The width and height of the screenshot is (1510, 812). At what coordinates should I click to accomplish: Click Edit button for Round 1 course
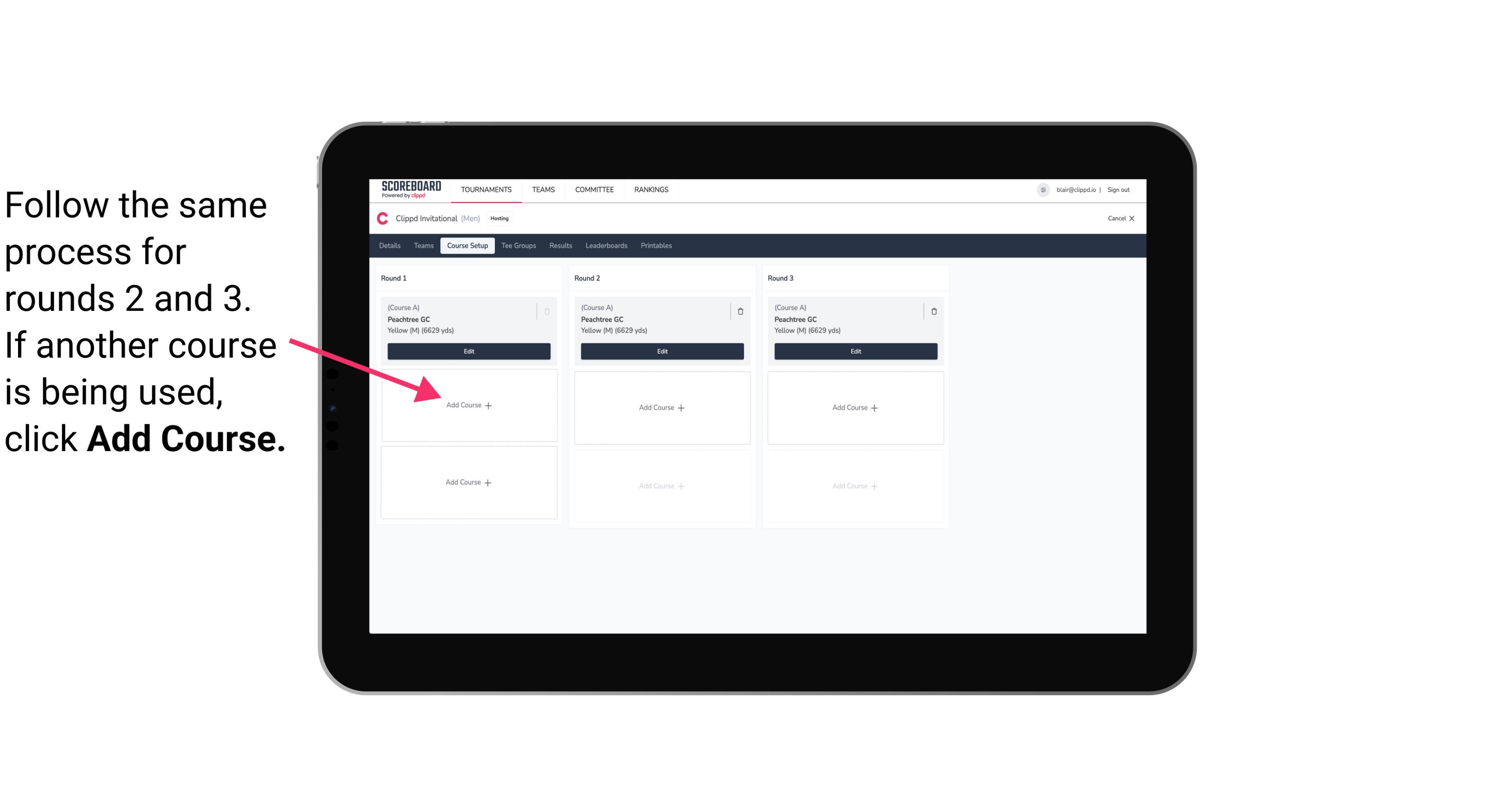468,351
